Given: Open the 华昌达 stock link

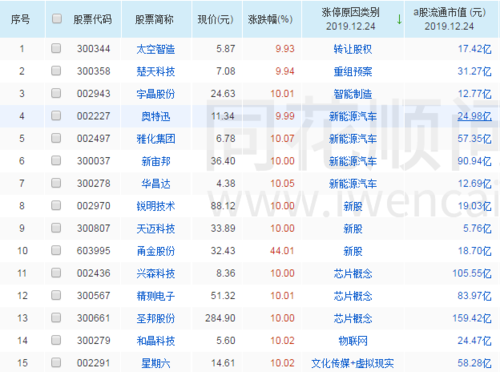Looking at the screenshot, I should (x=156, y=184).
